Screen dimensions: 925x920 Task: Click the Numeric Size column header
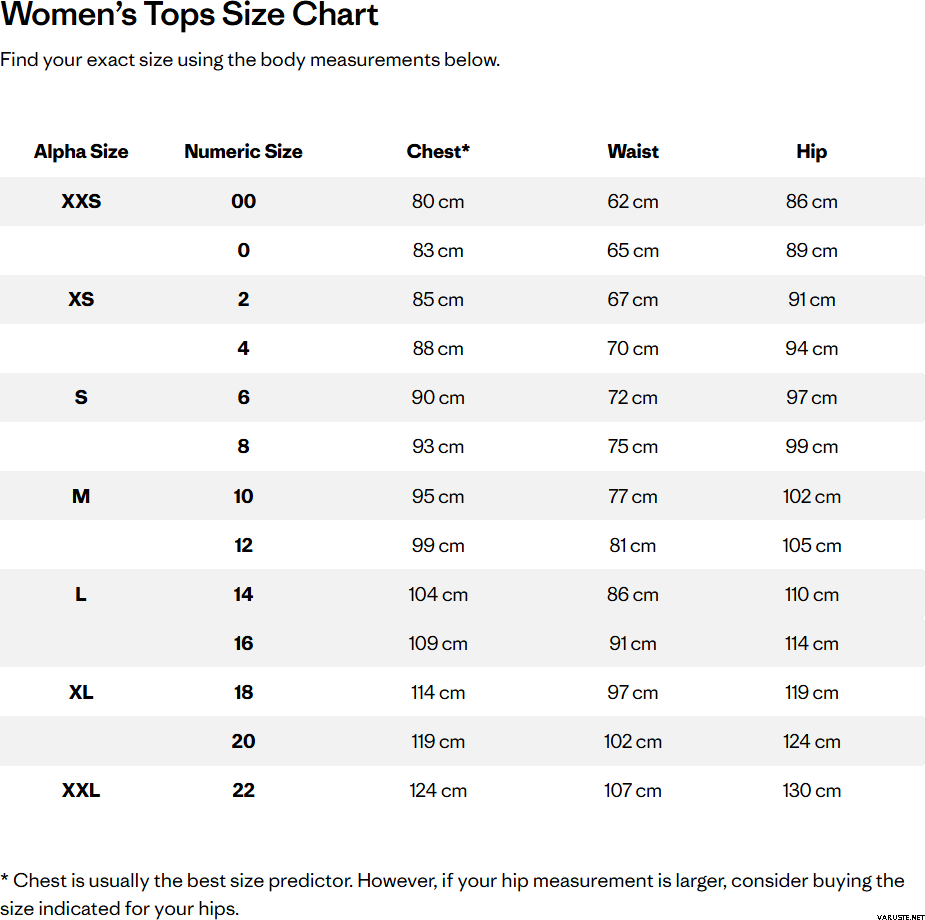coord(243,152)
